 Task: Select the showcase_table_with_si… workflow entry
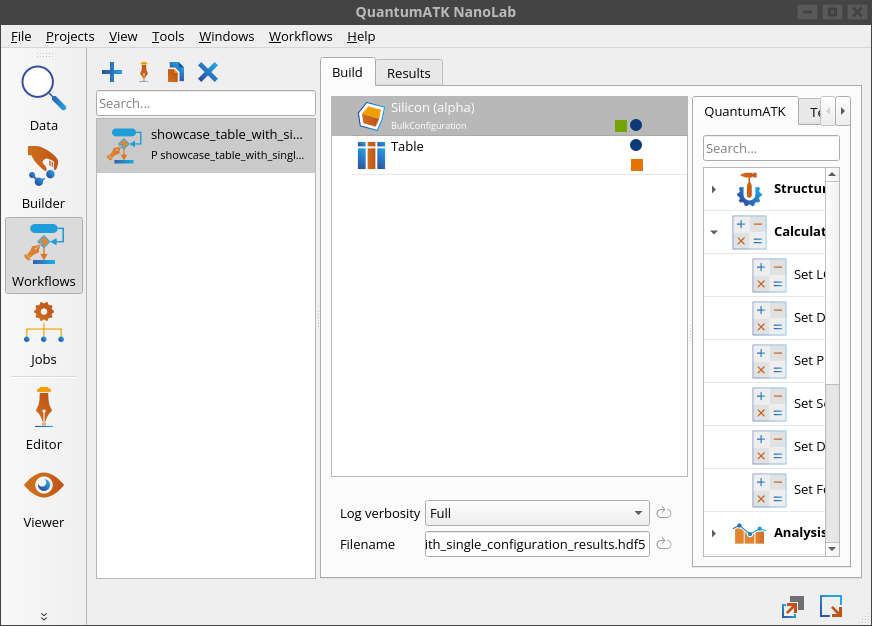click(206, 145)
